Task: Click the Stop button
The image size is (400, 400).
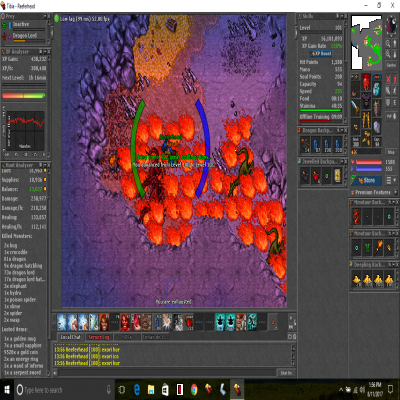Action: pyautogui.click(x=391, y=152)
